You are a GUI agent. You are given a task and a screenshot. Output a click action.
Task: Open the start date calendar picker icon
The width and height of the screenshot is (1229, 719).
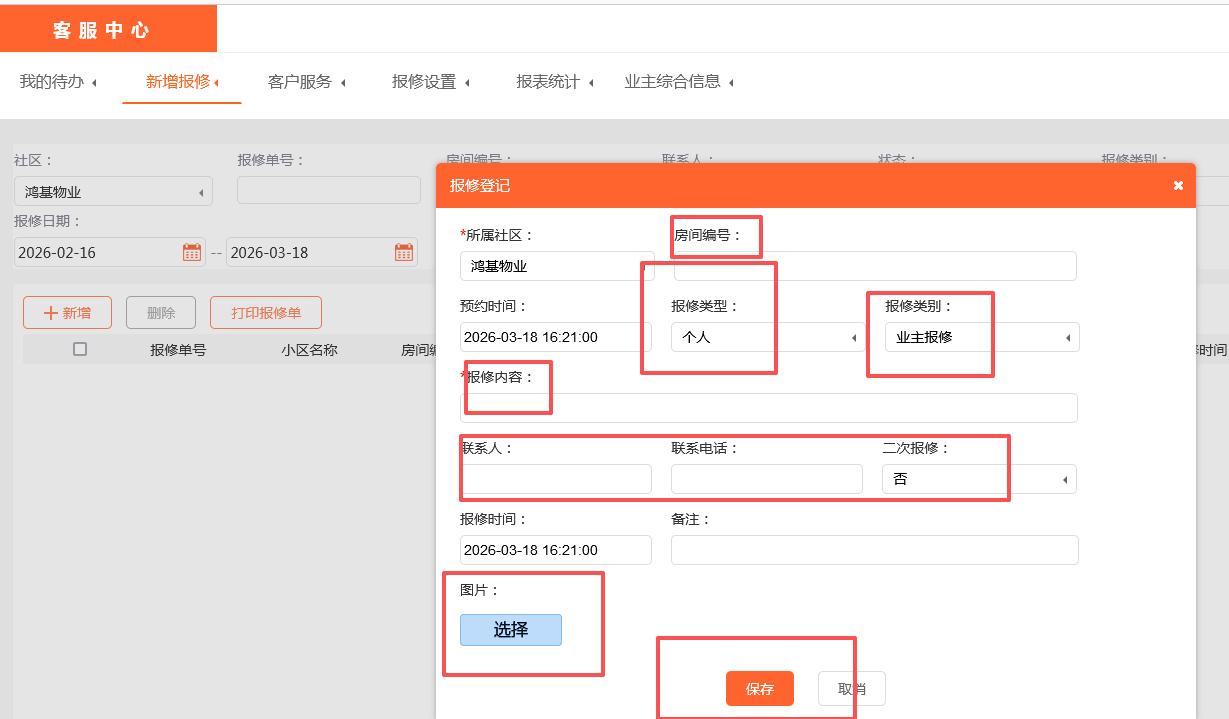click(x=192, y=252)
